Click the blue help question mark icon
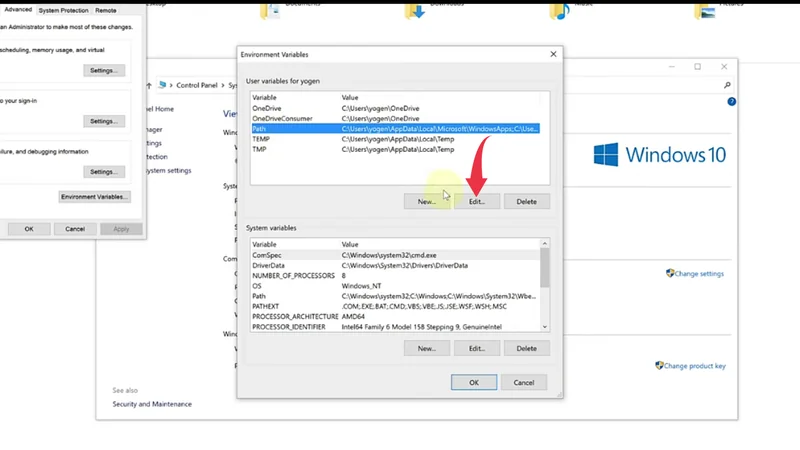This screenshot has height=450, width=800. pyautogui.click(x=732, y=102)
